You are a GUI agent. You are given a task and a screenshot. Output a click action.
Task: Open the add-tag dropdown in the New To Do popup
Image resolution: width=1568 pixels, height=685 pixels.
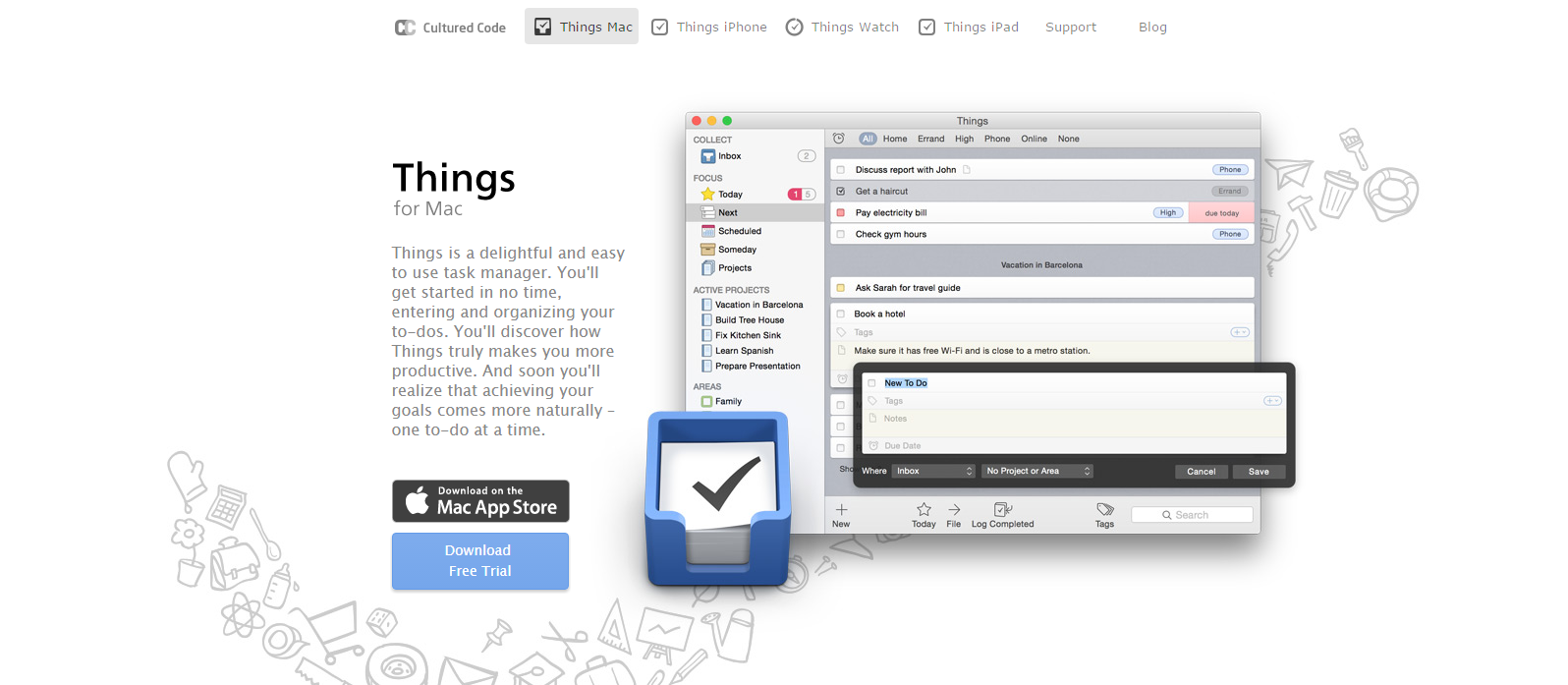[1272, 401]
